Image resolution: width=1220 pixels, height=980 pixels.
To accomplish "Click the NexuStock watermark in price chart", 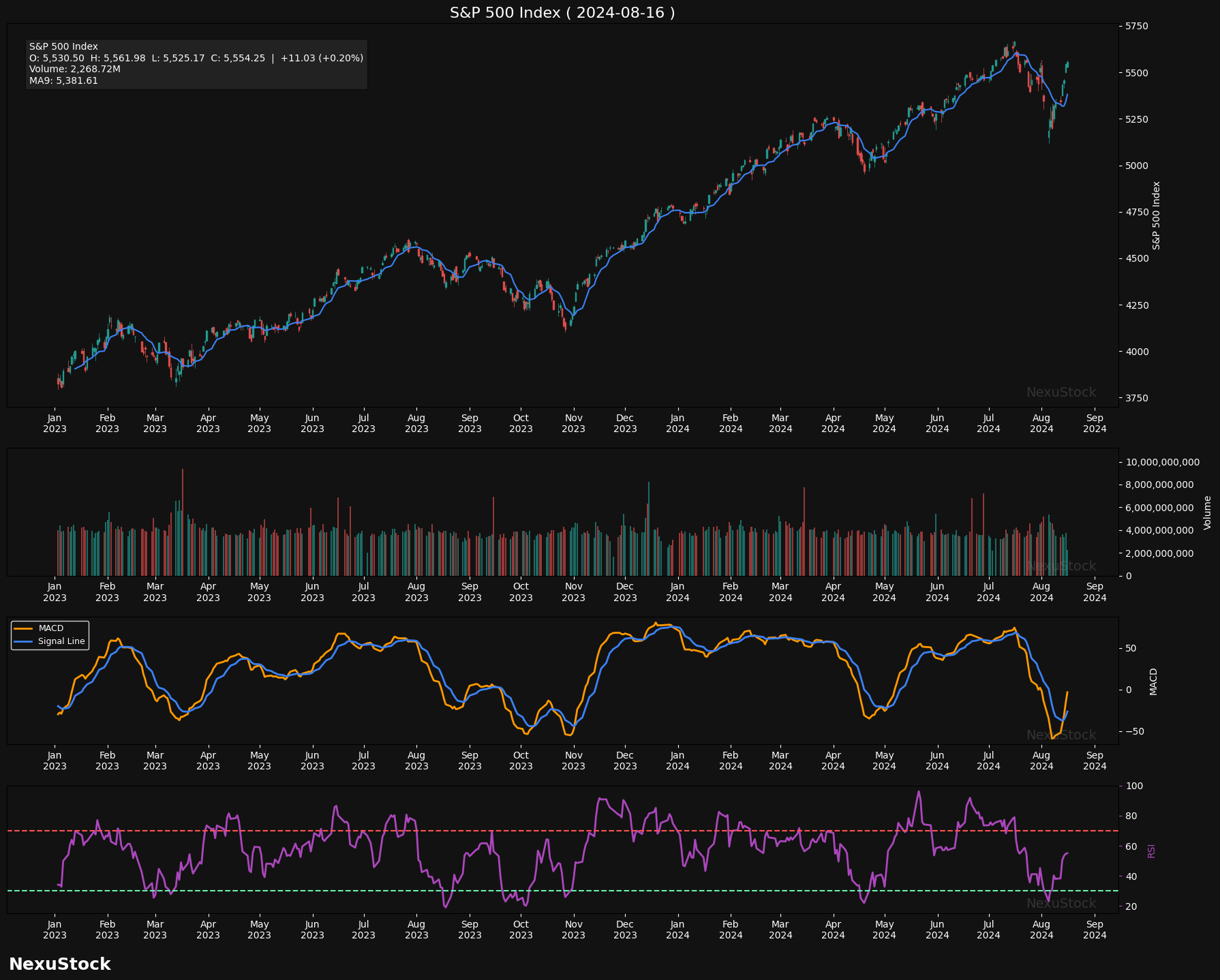I will point(1061,393).
